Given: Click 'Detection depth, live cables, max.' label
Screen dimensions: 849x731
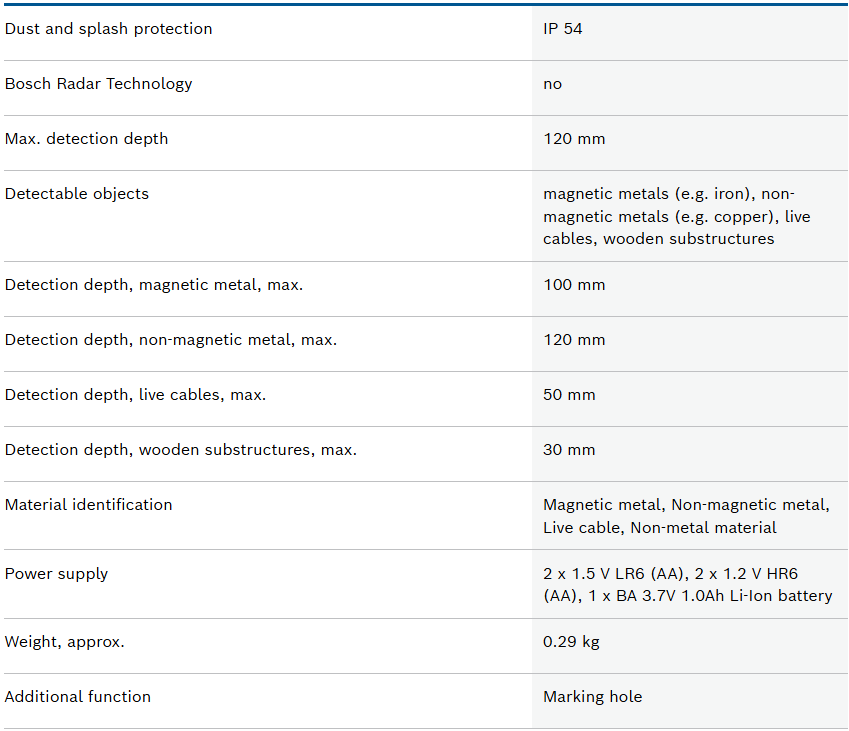Looking at the screenshot, I should click(135, 395).
